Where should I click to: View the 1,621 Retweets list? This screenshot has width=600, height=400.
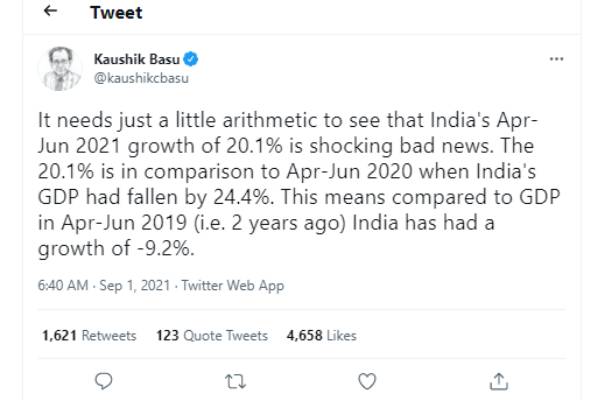(x=89, y=336)
